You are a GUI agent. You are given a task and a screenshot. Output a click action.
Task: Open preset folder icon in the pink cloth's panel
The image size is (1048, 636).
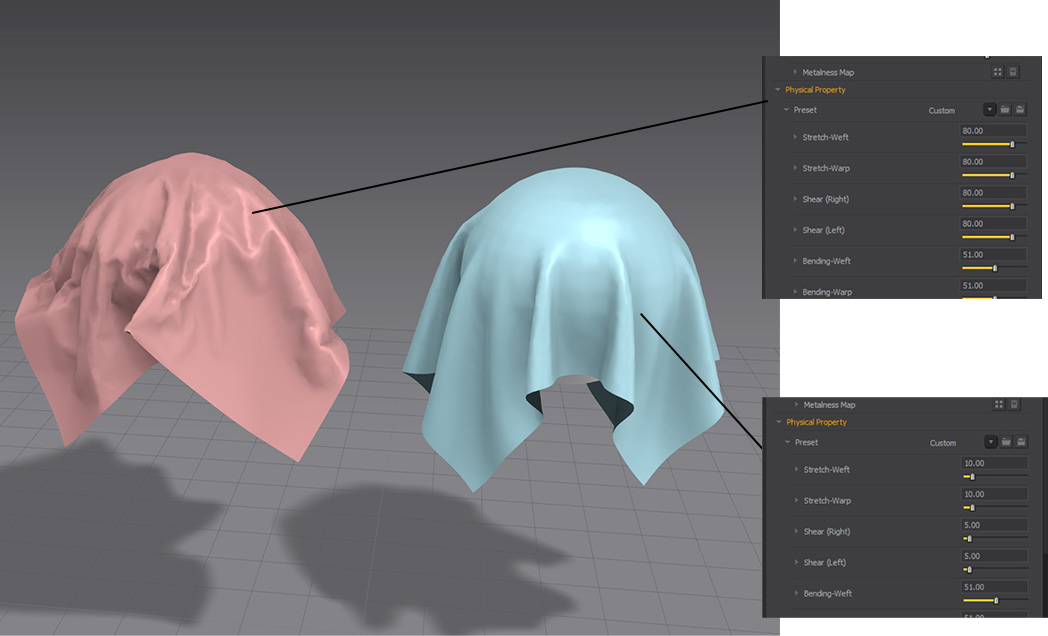point(1005,110)
